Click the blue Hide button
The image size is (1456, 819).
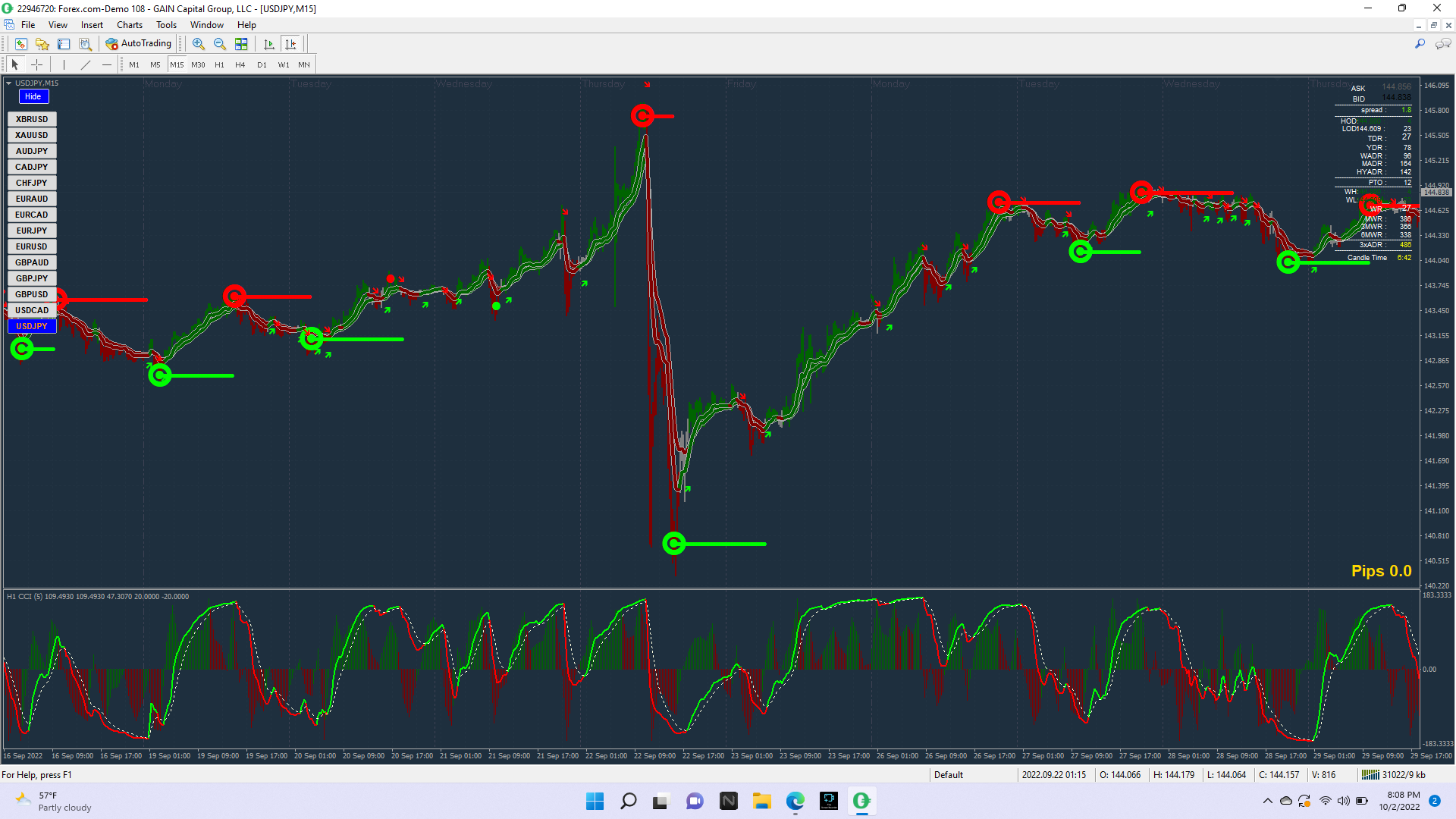(x=33, y=96)
